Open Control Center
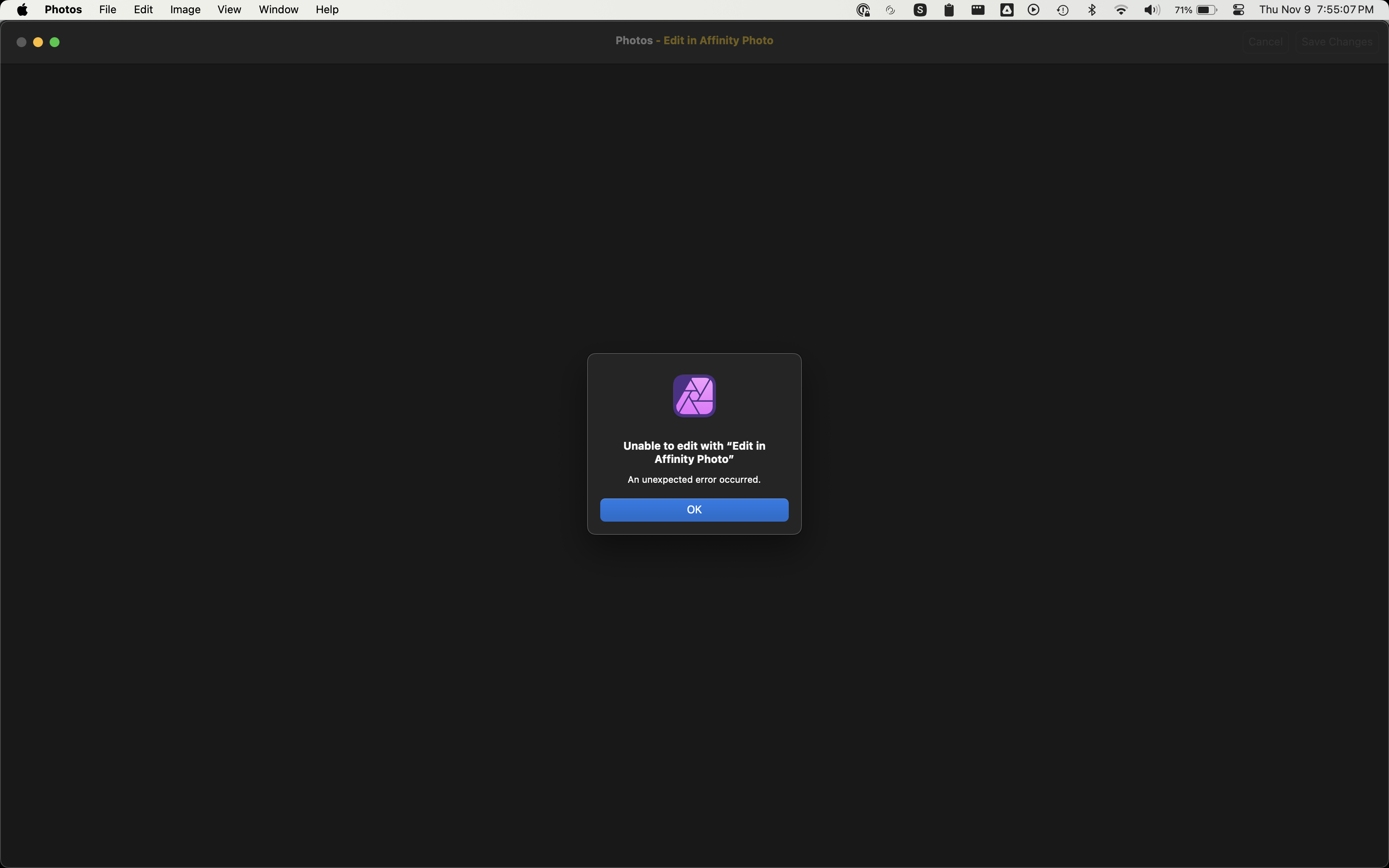The width and height of the screenshot is (1389, 868). click(1239, 10)
